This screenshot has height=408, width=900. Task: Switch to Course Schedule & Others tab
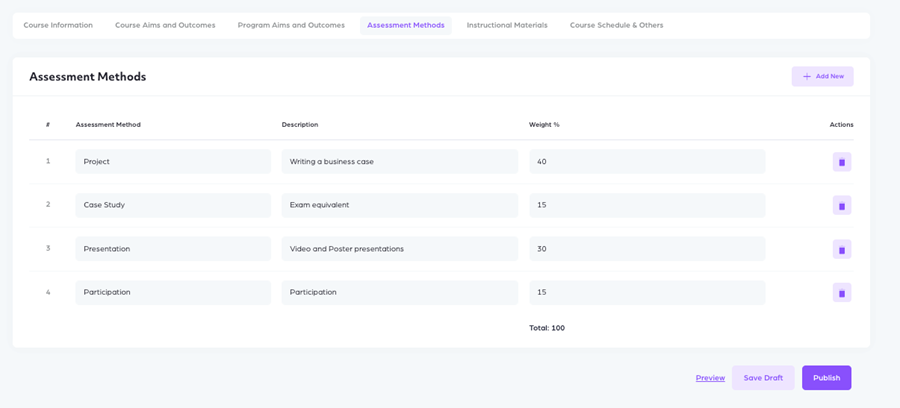click(616, 25)
